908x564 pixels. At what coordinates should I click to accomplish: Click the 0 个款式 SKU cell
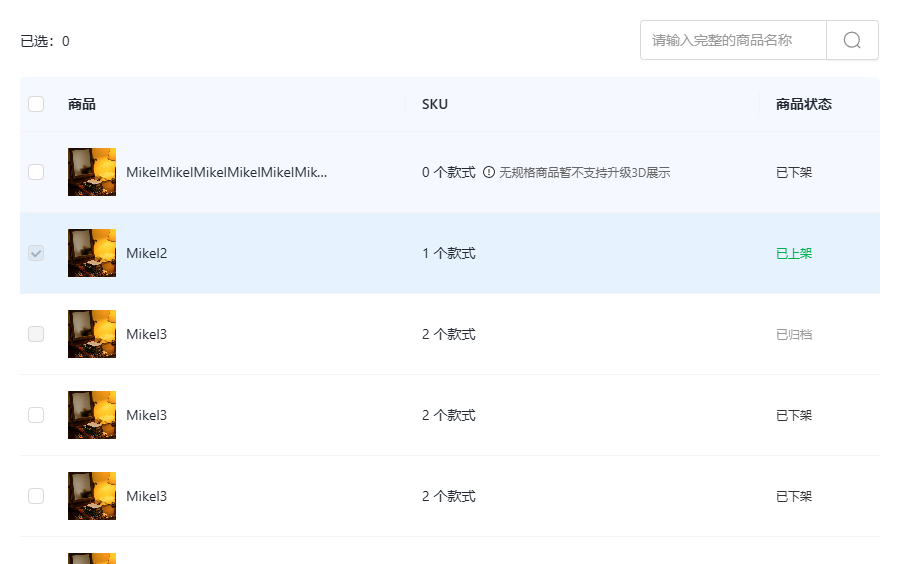[449, 172]
